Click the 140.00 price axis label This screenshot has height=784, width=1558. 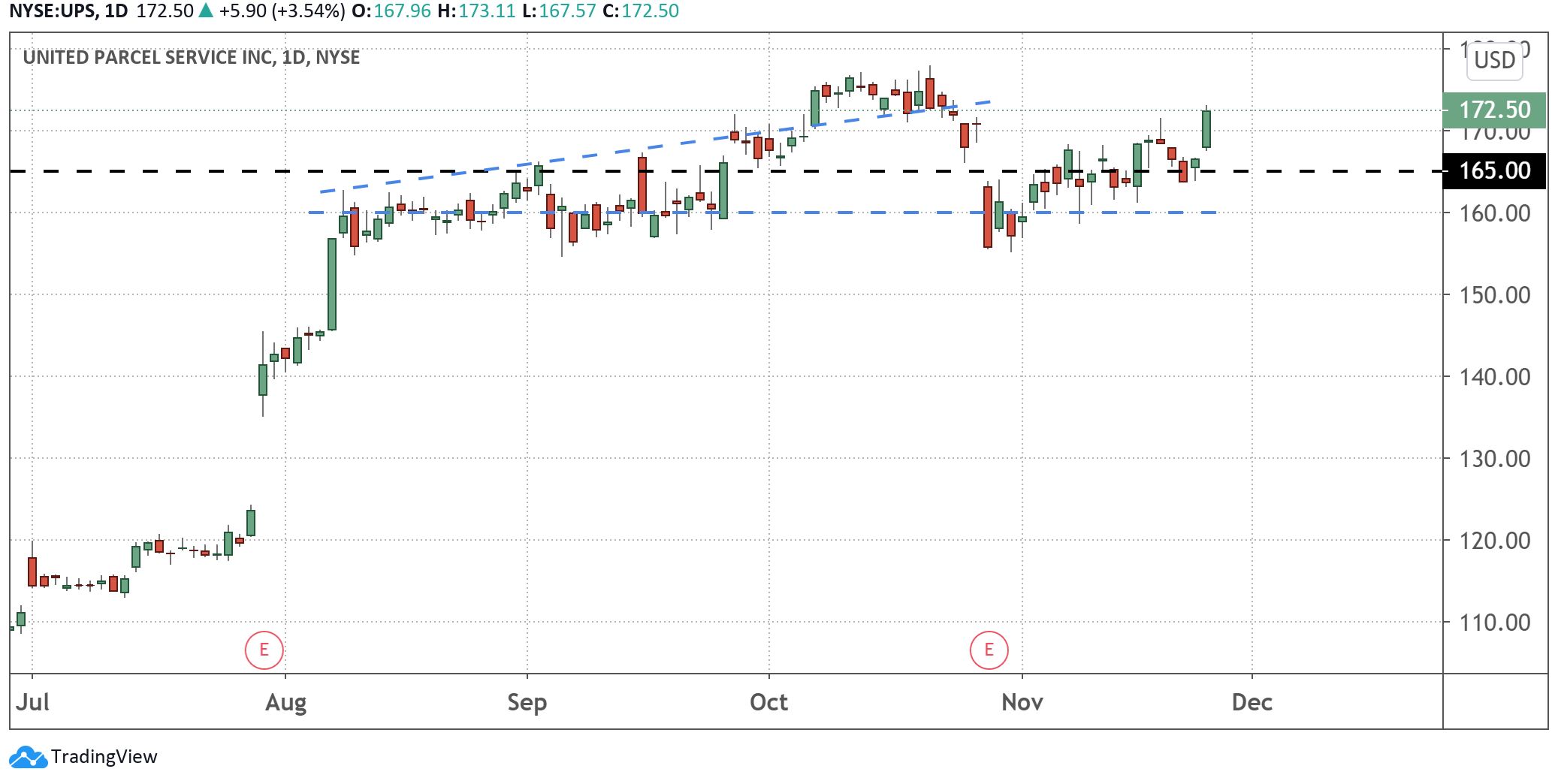(x=1494, y=377)
